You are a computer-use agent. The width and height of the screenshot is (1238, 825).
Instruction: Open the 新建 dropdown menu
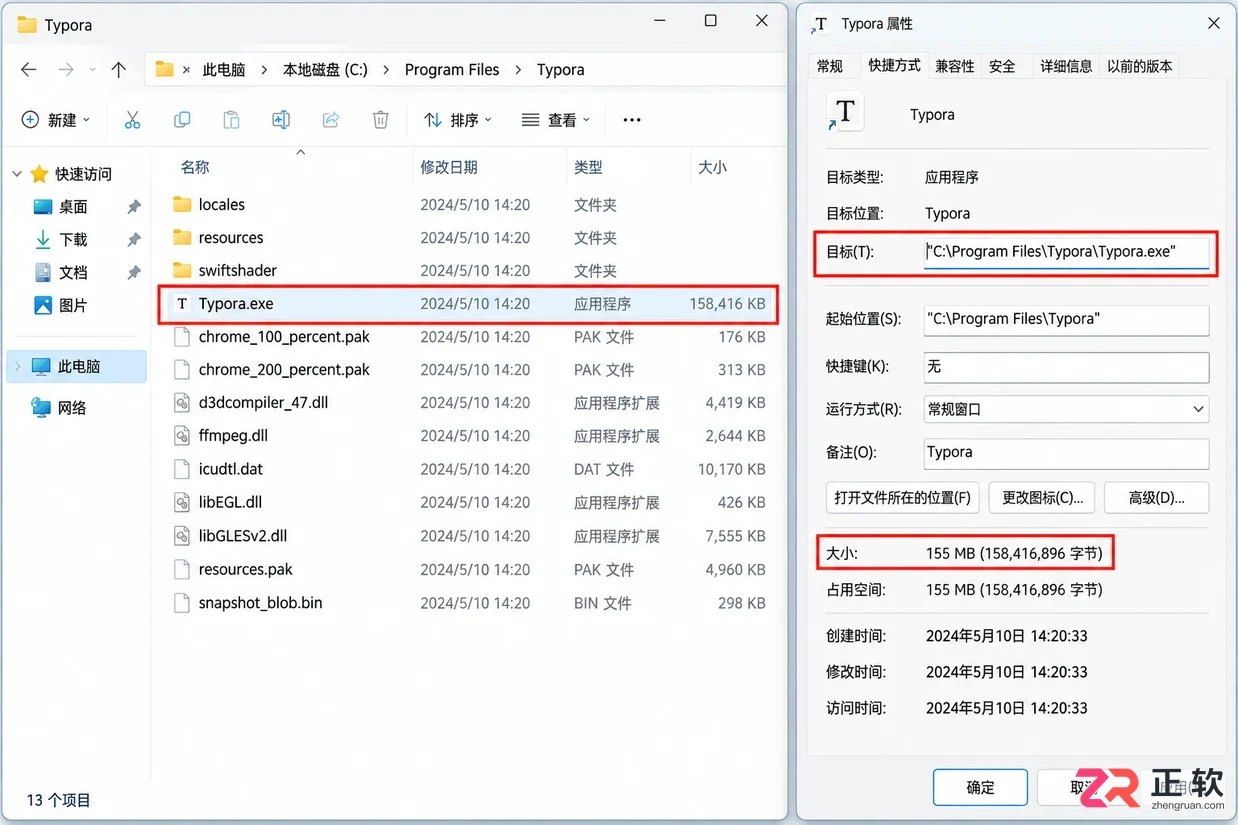coord(56,120)
